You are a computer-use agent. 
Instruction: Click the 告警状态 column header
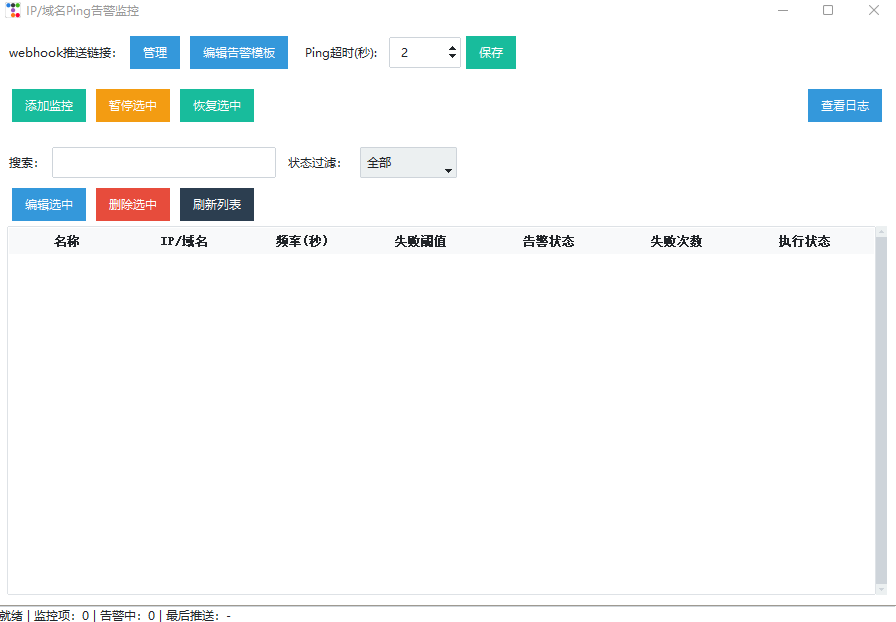pyautogui.click(x=548, y=241)
